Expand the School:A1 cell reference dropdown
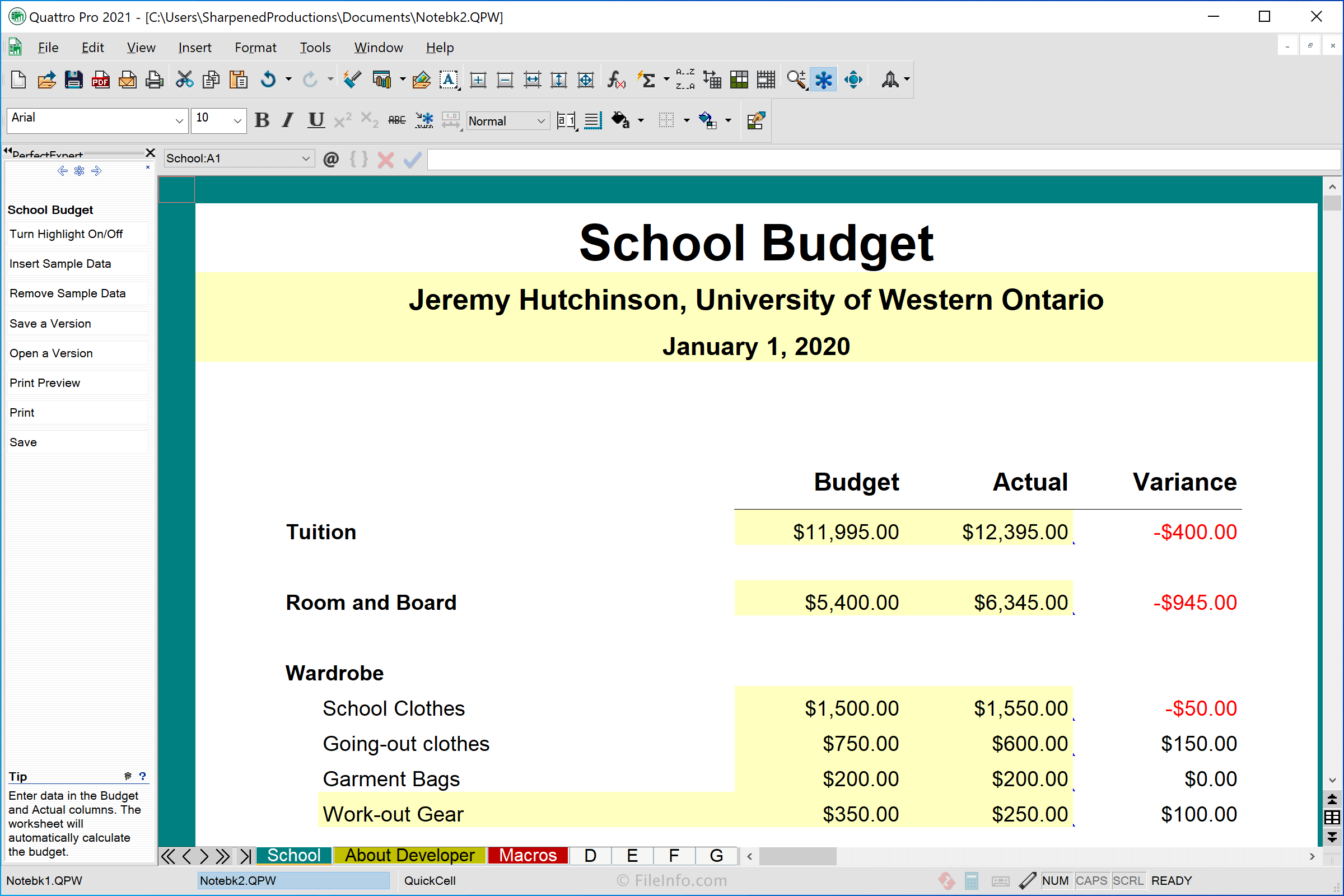The image size is (1344, 896). click(x=306, y=159)
